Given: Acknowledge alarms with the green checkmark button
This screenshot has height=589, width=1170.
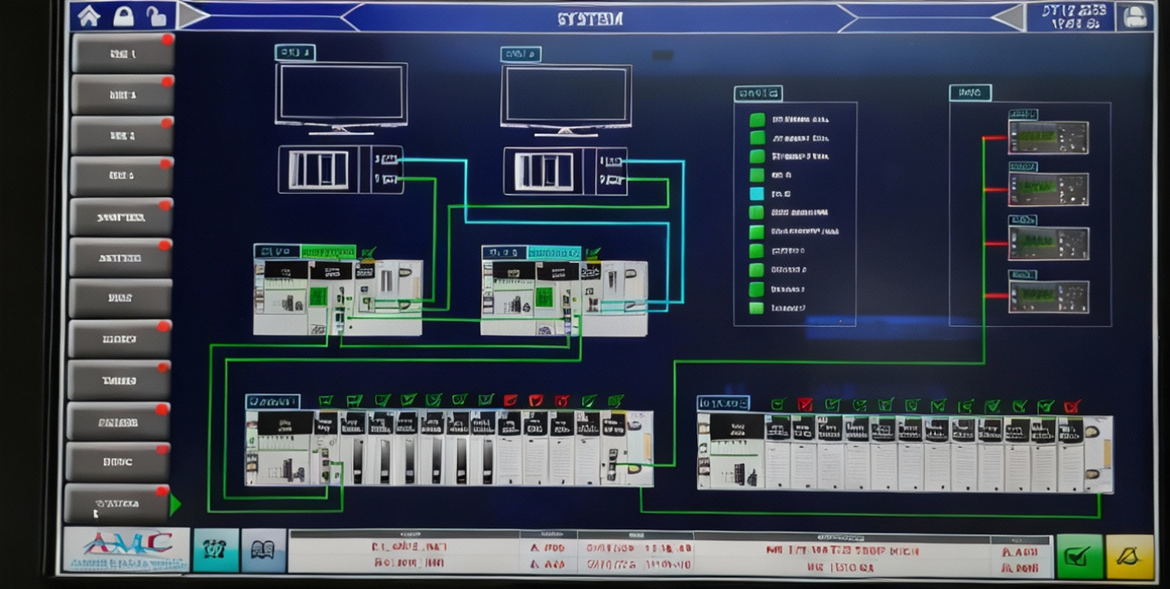Looking at the screenshot, I should click(1079, 556).
